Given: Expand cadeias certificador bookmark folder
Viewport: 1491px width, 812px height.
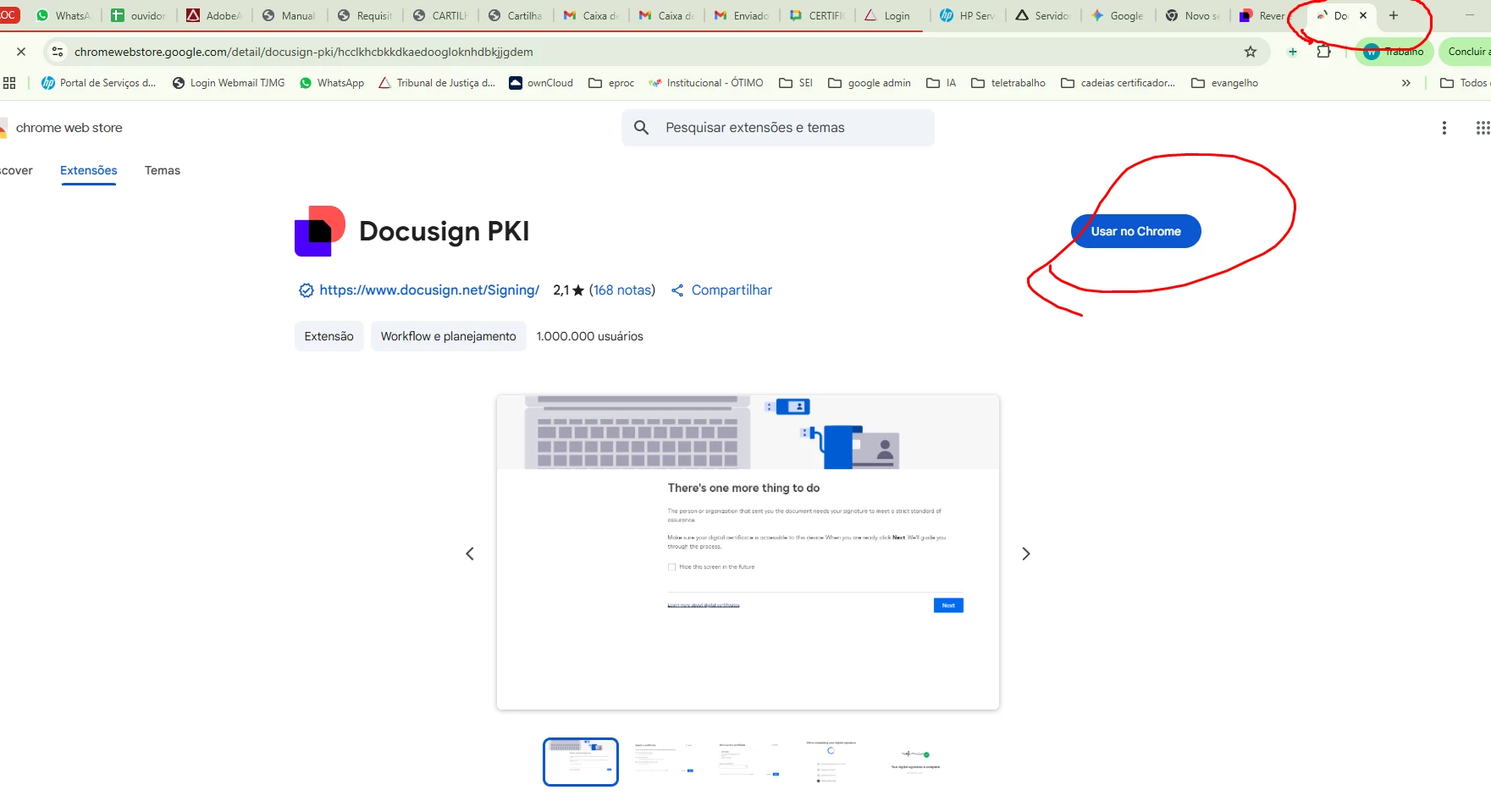Looking at the screenshot, I should tap(1118, 83).
